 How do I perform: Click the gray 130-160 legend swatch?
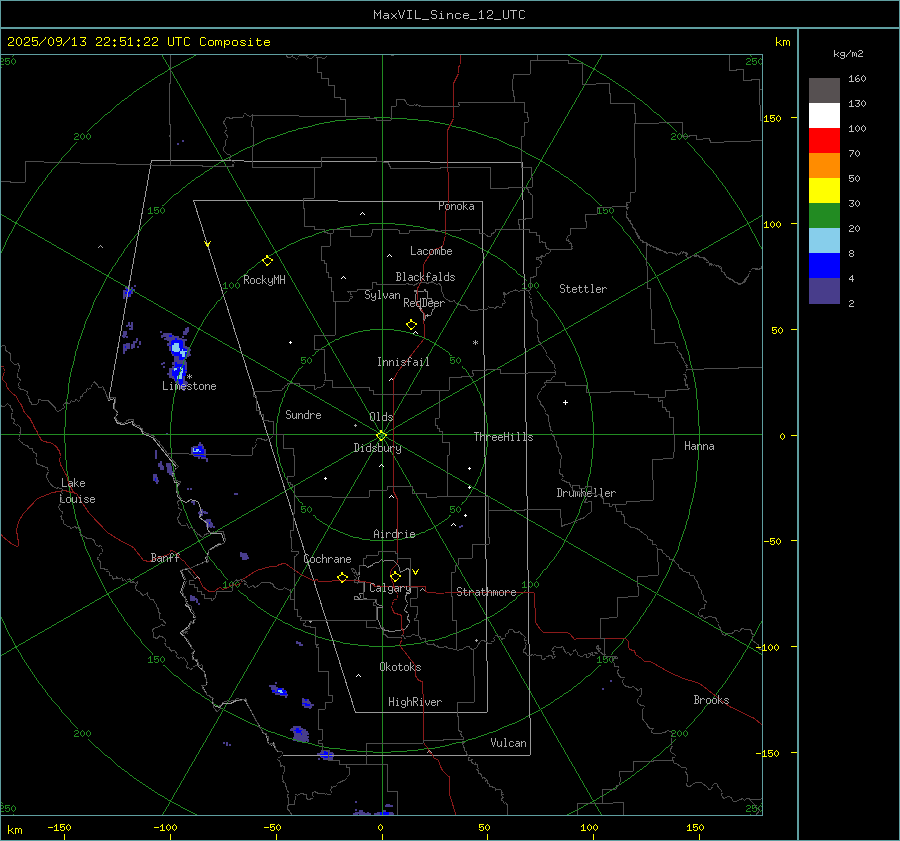[x=824, y=91]
